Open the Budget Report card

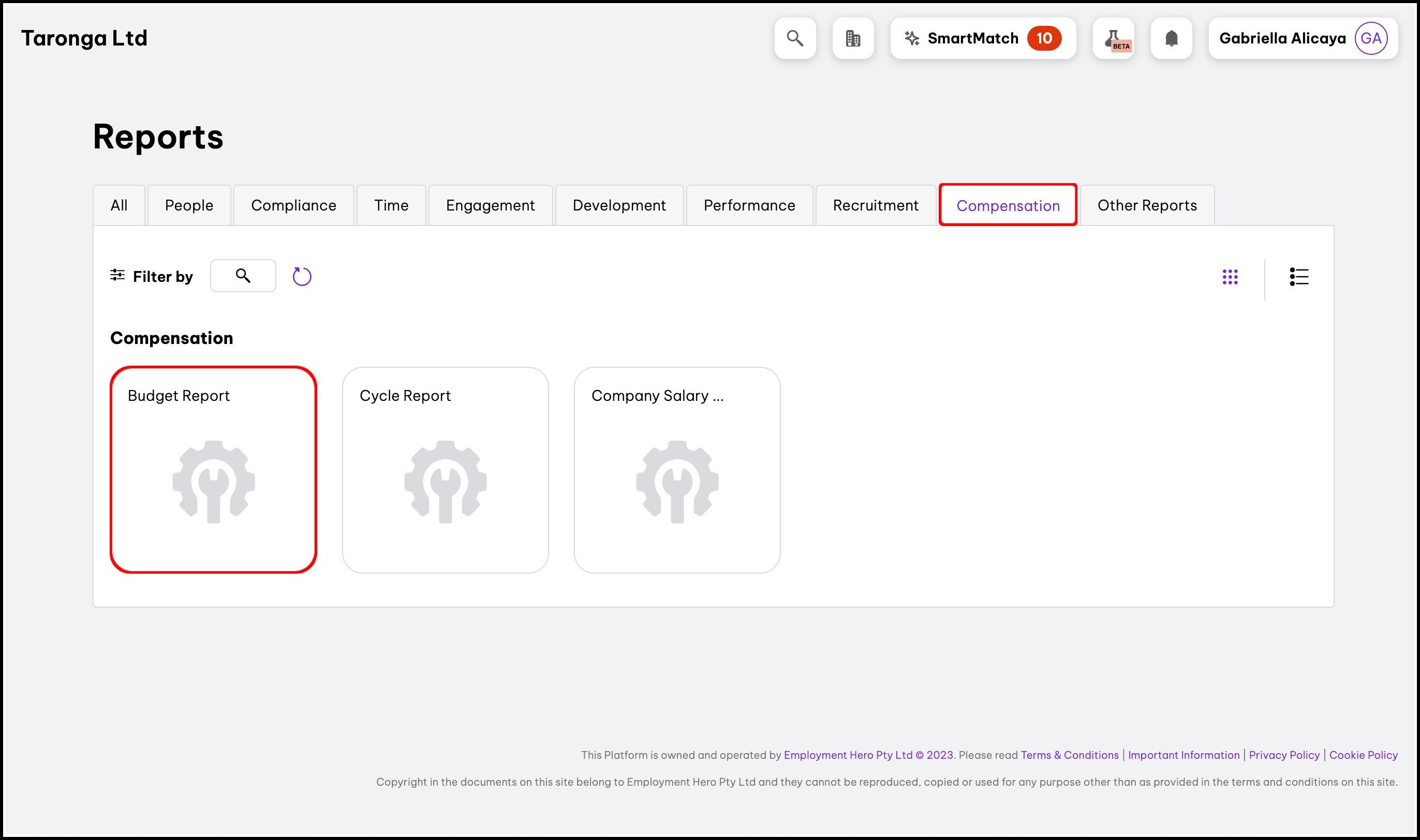tap(213, 470)
